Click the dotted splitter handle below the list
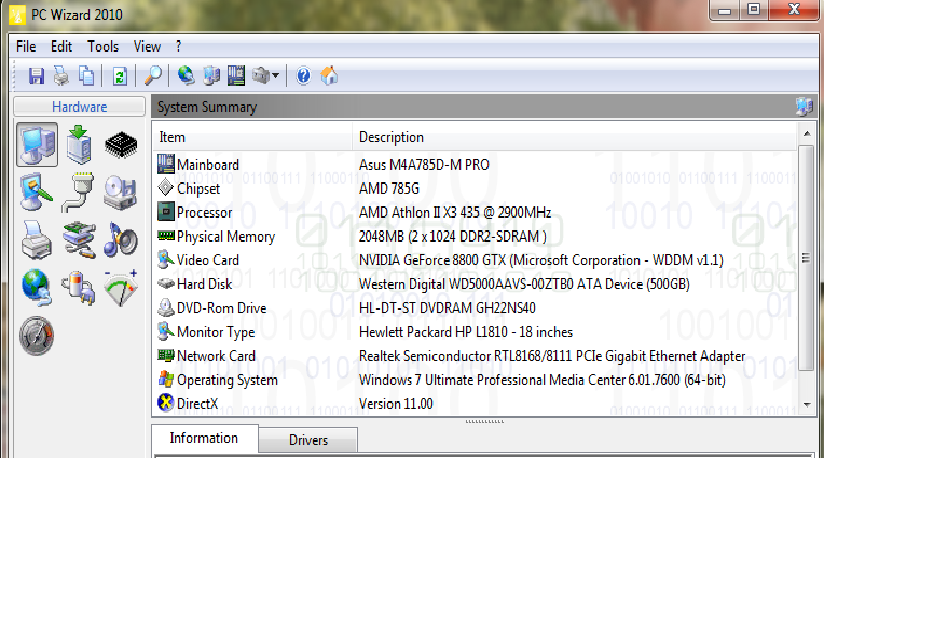This screenshot has height=642, width=925. coord(484,421)
